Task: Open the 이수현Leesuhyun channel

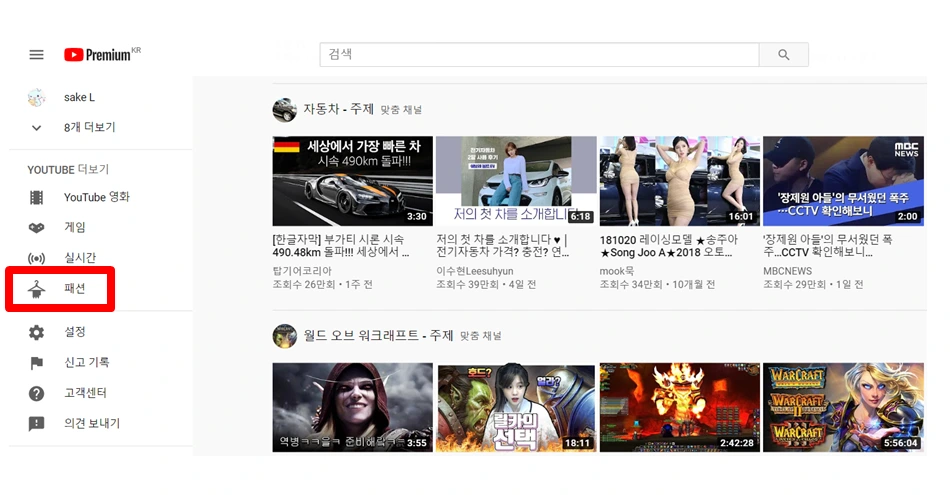Action: tap(474, 271)
